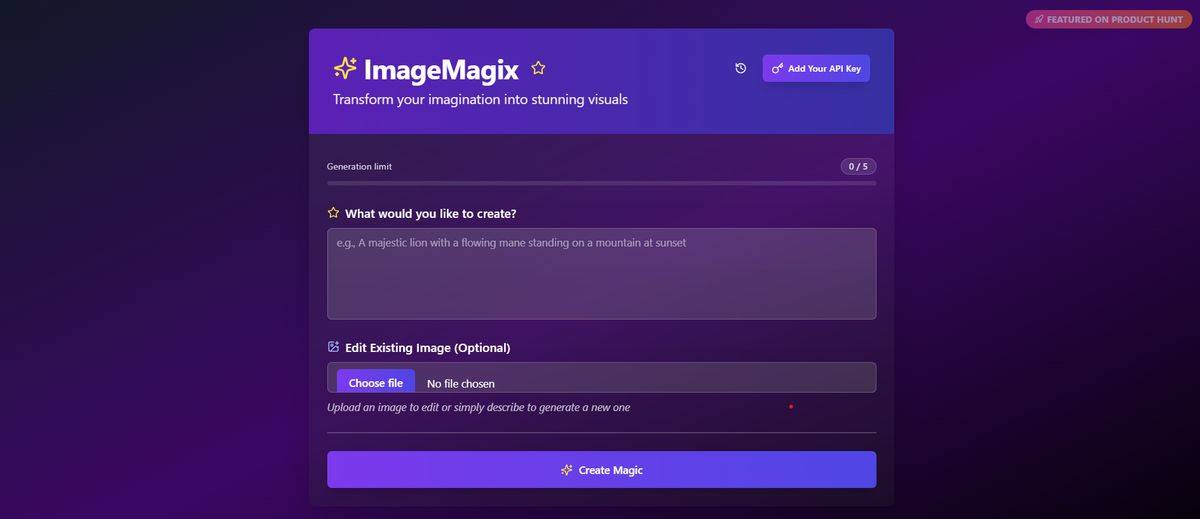Click the Add Your API Key button
The height and width of the screenshot is (519, 1200).
[816, 68]
